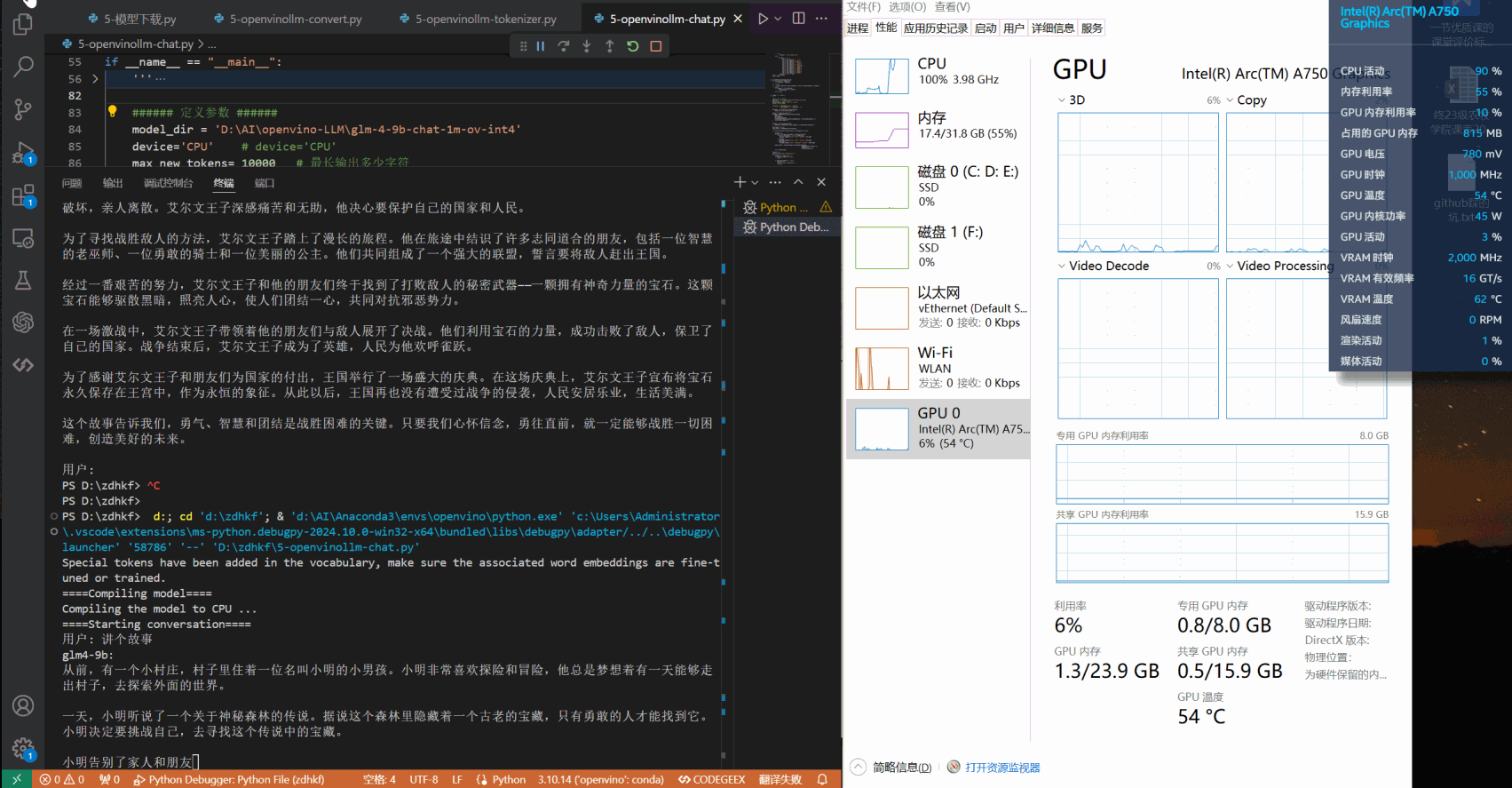This screenshot has width=1512, height=788.
Task: Open the Manage gear icon
Action: click(x=23, y=749)
